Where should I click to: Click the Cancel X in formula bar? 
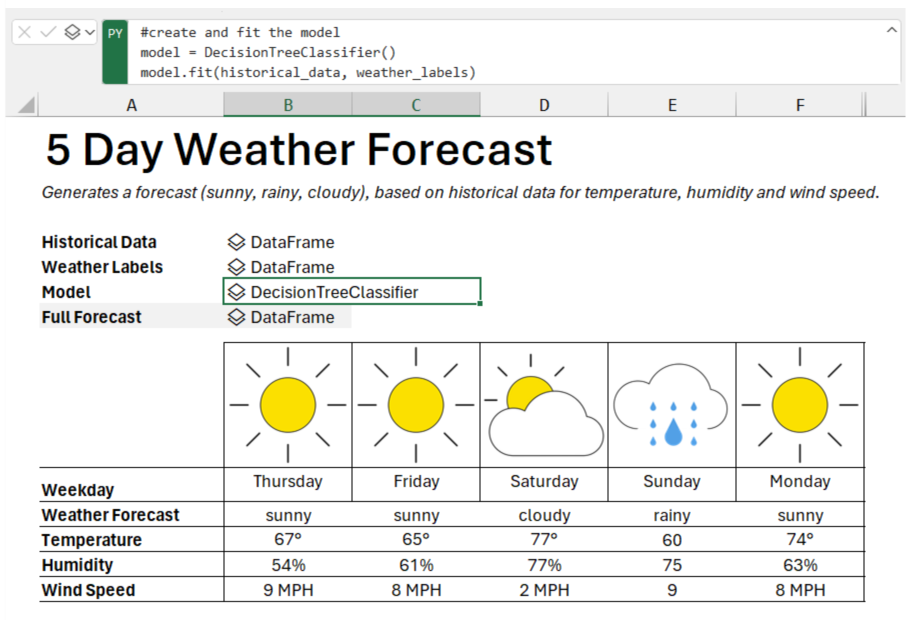pyautogui.click(x=25, y=32)
